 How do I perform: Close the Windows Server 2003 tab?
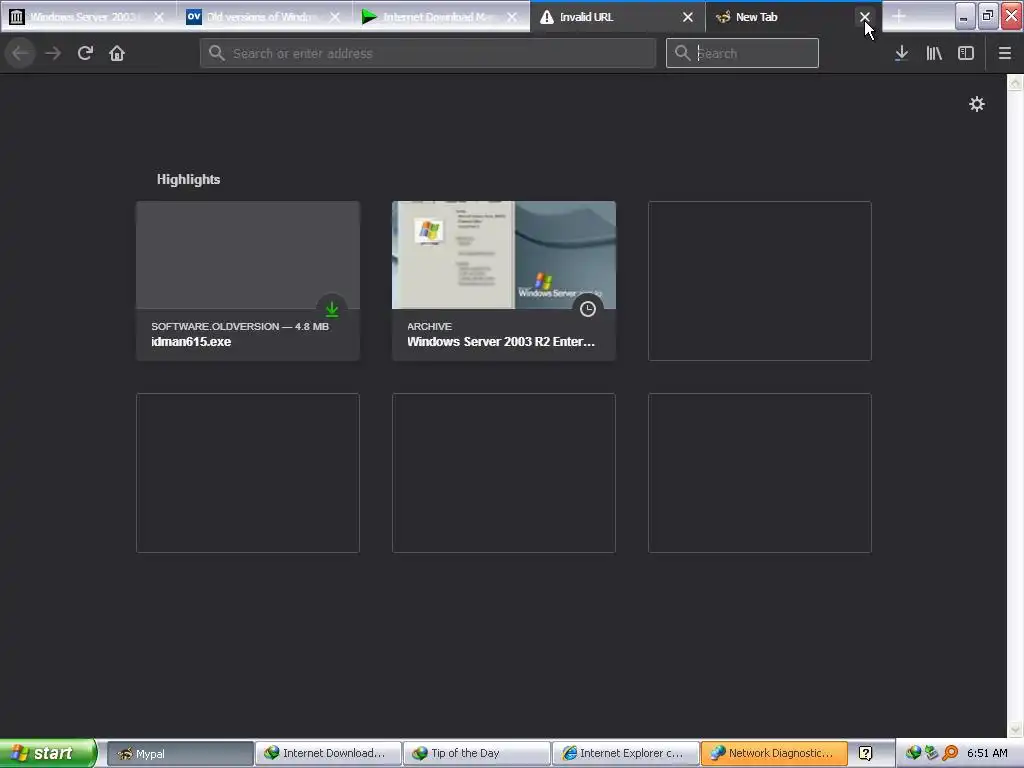tap(159, 17)
